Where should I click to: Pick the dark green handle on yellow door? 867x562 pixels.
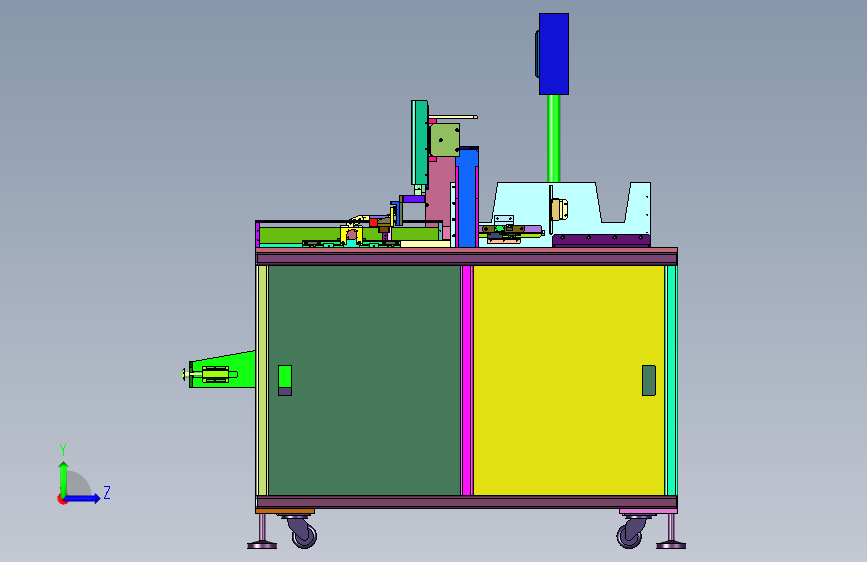(649, 381)
